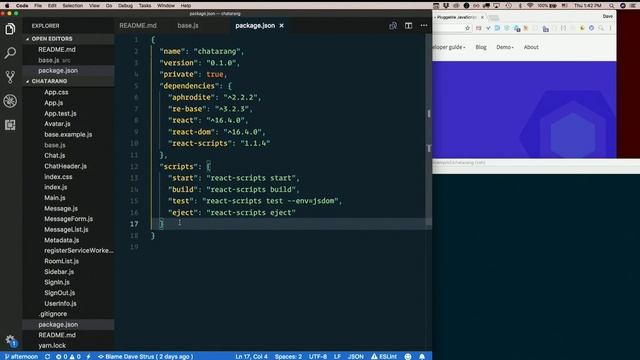Open the Debug menu
This screenshot has height=360, width=640.
click(x=125, y=6)
